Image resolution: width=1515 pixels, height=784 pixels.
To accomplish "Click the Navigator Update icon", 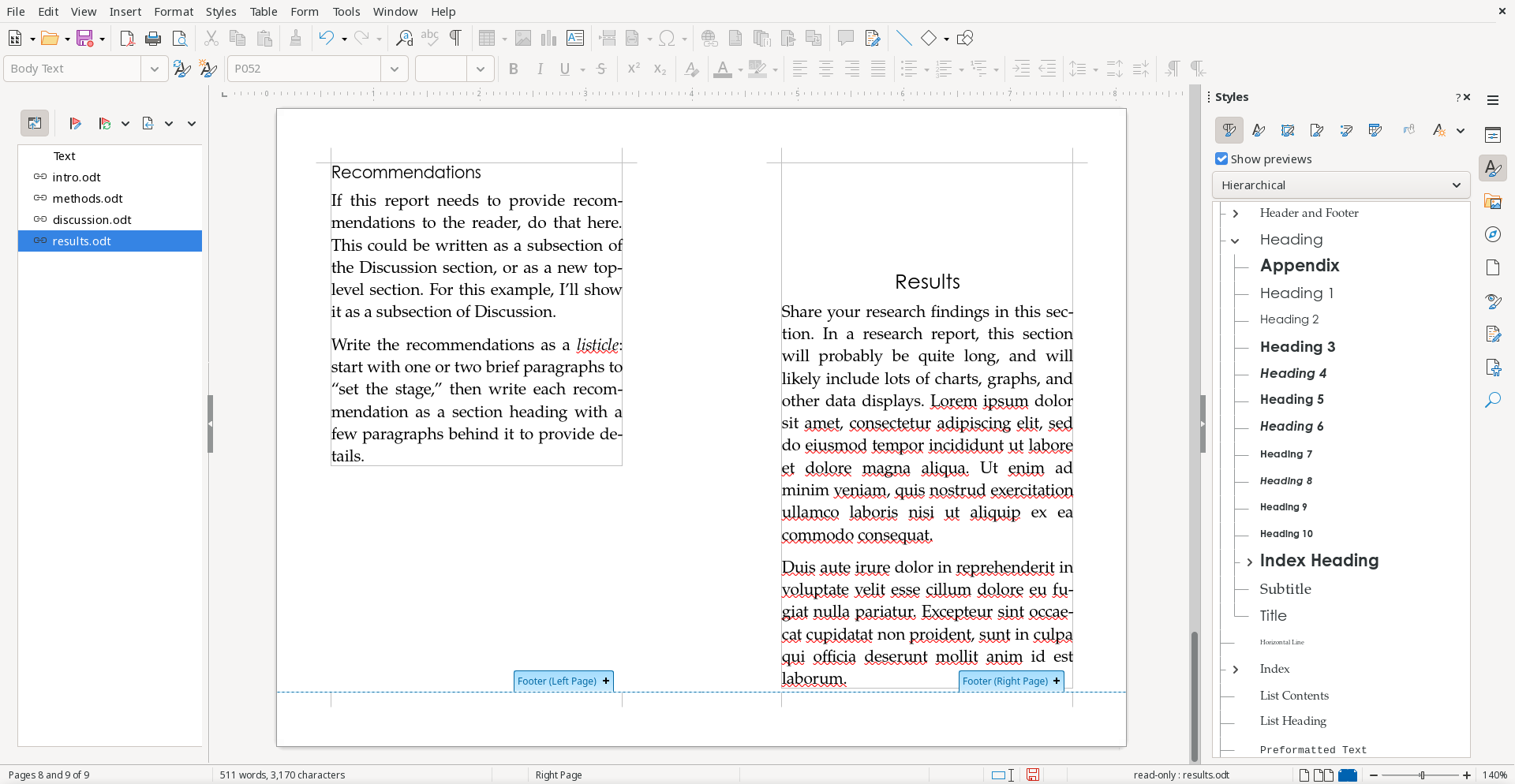I will pyautogui.click(x=105, y=123).
